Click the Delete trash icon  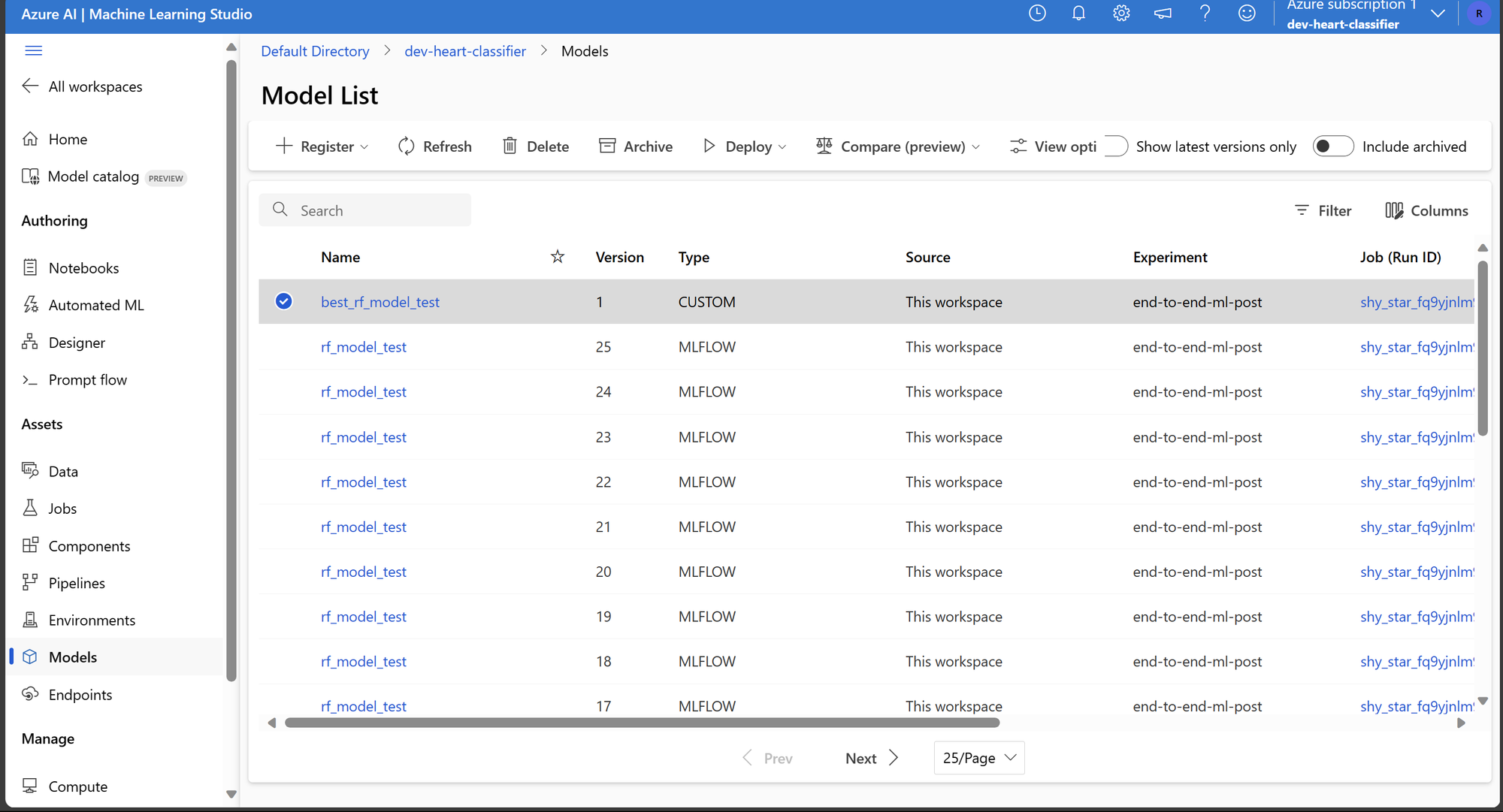510,146
